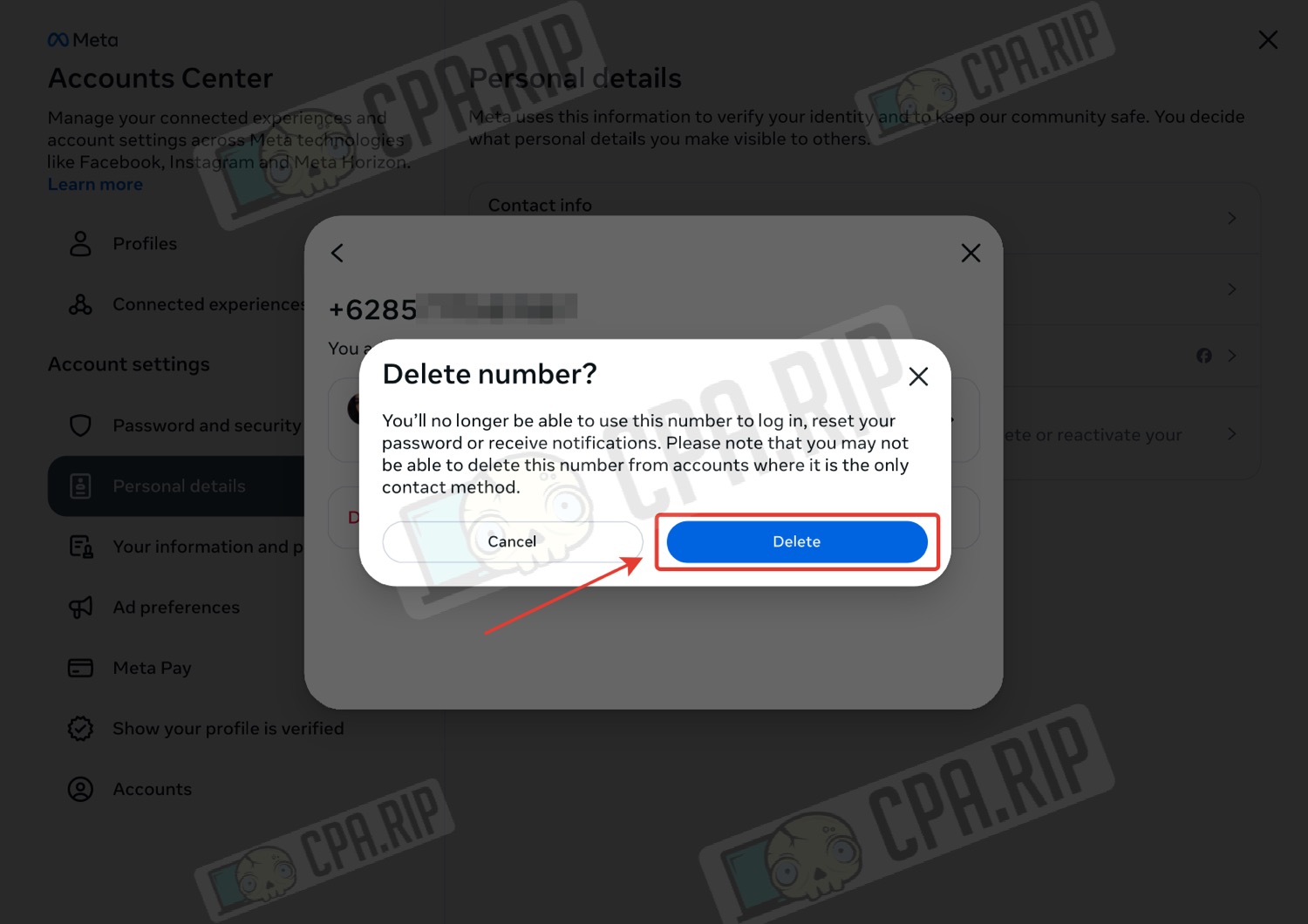Open the Ad preferences menu item
This screenshot has width=1308, height=924.
coord(176,608)
